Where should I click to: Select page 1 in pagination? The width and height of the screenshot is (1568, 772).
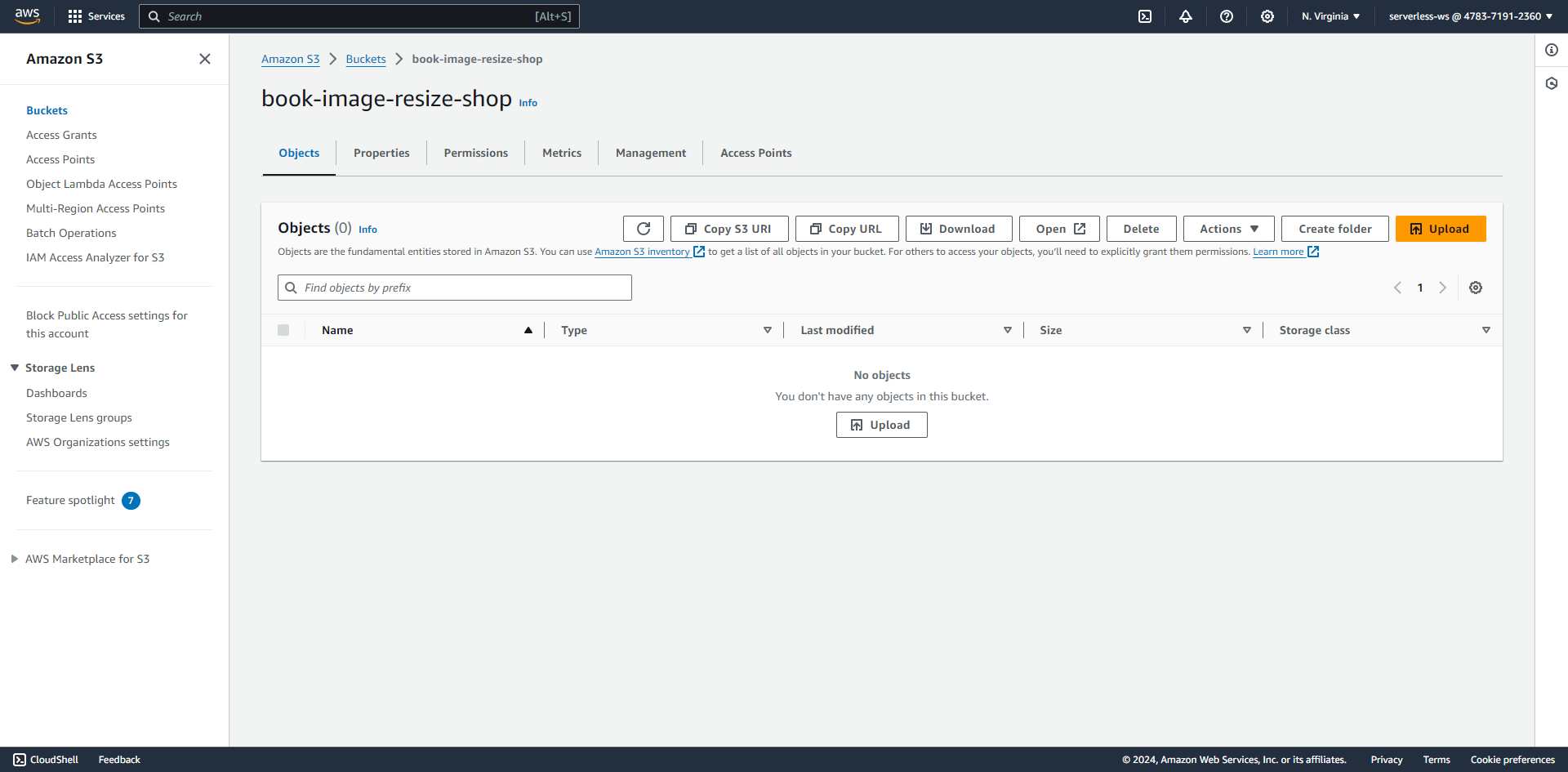(1420, 288)
